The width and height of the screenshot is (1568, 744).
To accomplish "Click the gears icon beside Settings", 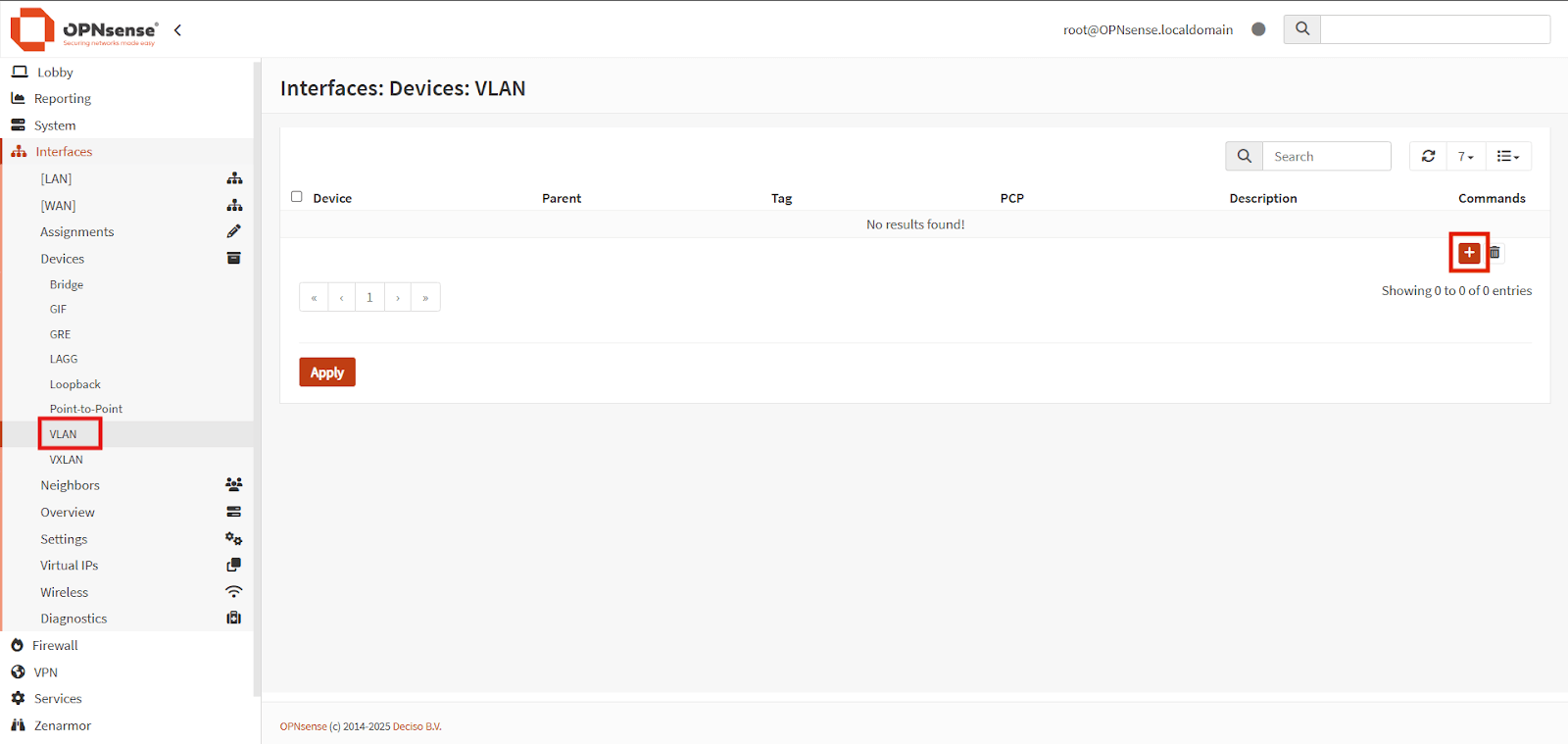I will coord(233,538).
